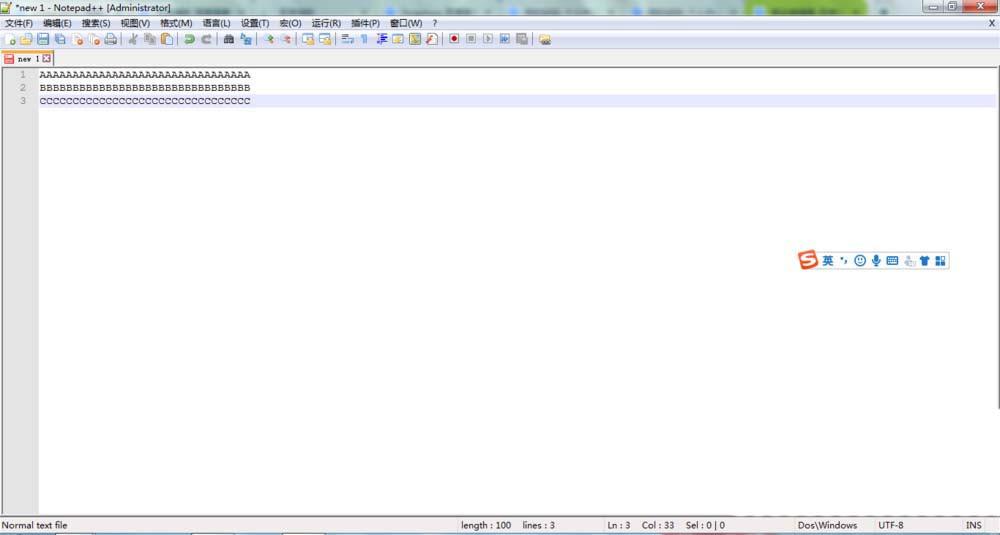Click the Print toolbar icon

tap(111, 39)
